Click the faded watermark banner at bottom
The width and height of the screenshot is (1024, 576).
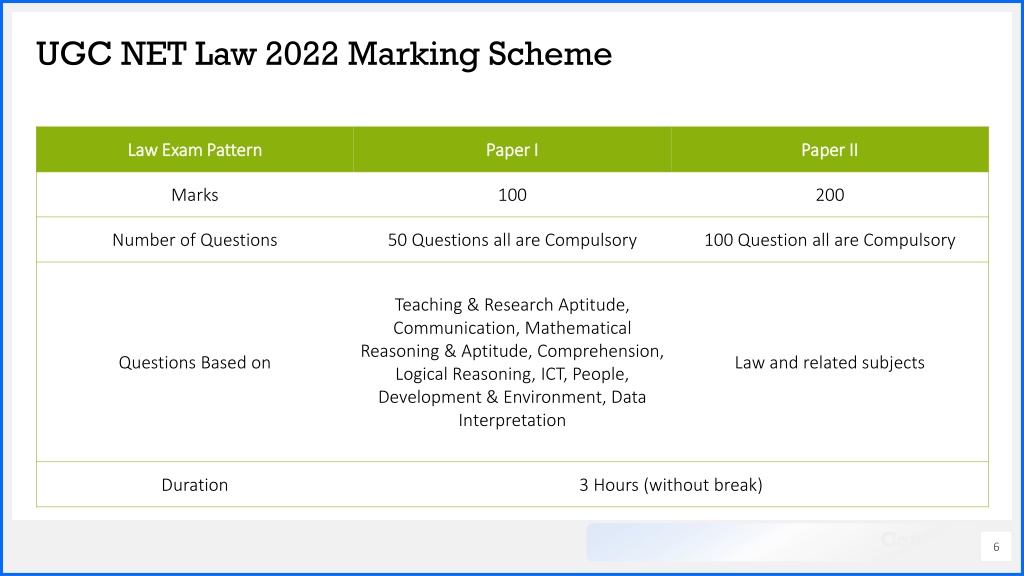[x=777, y=542]
